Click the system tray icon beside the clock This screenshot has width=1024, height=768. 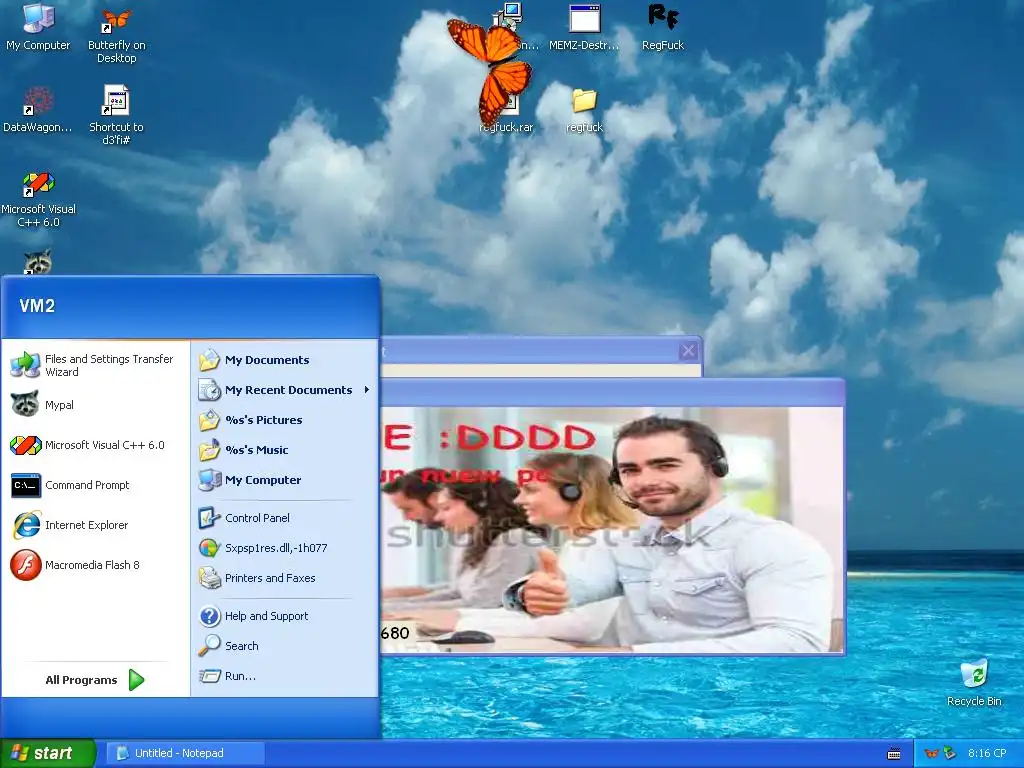tap(950, 753)
